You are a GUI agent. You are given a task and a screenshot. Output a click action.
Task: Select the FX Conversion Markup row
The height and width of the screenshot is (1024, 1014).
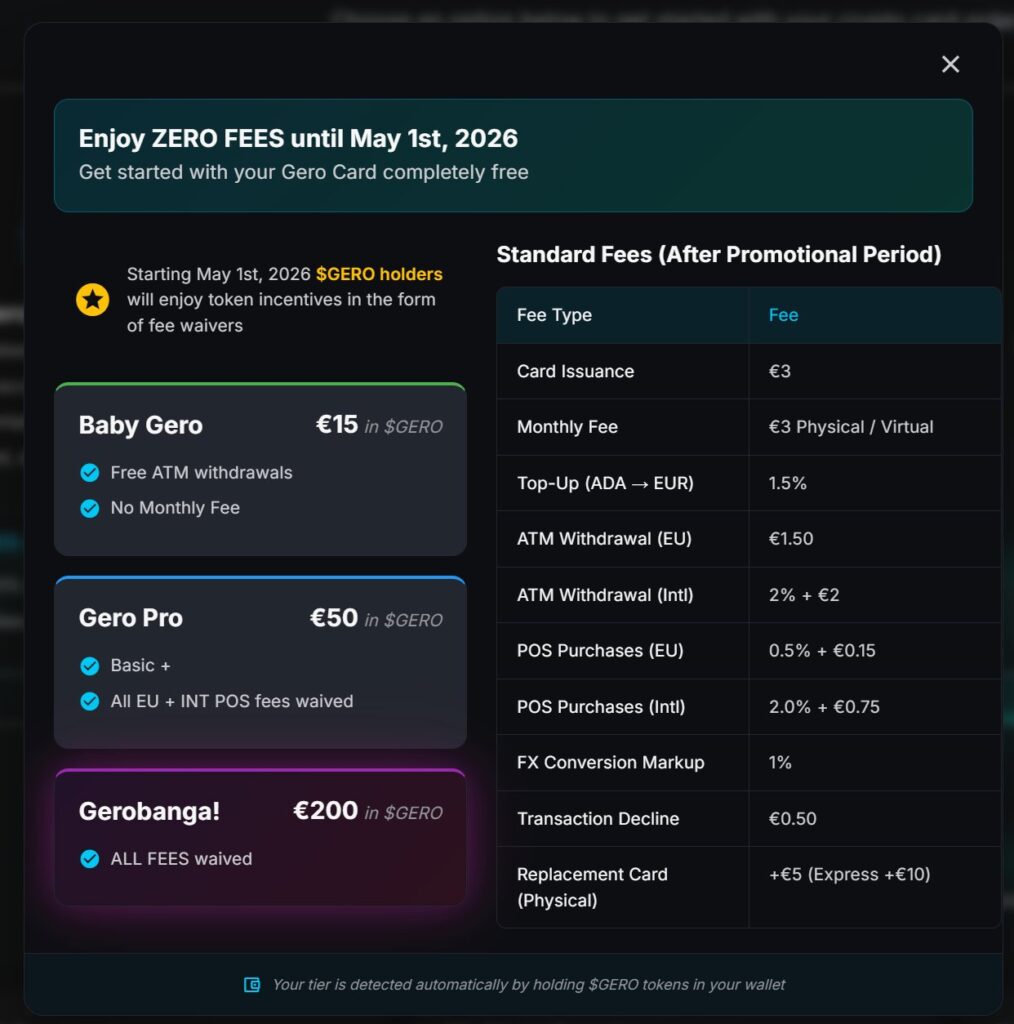point(610,763)
